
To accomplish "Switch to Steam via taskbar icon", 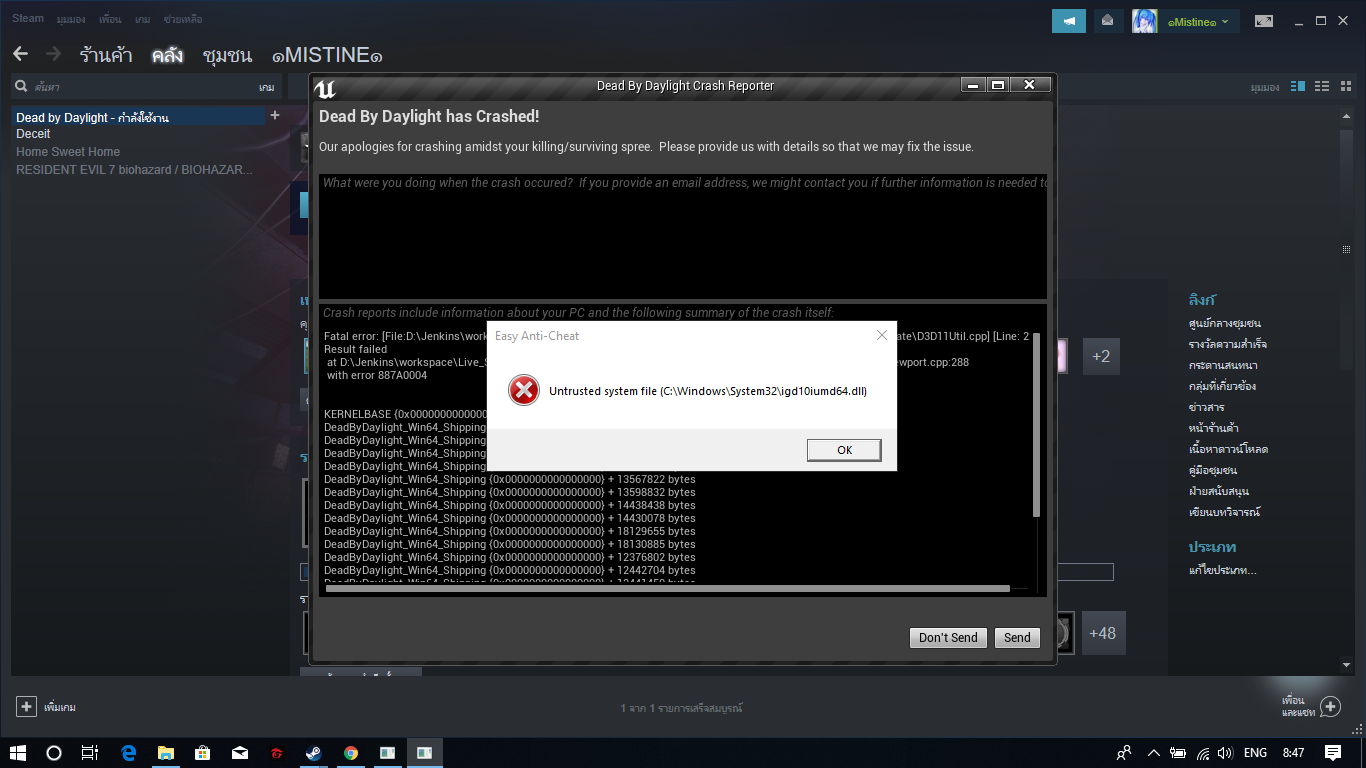I will pos(313,752).
